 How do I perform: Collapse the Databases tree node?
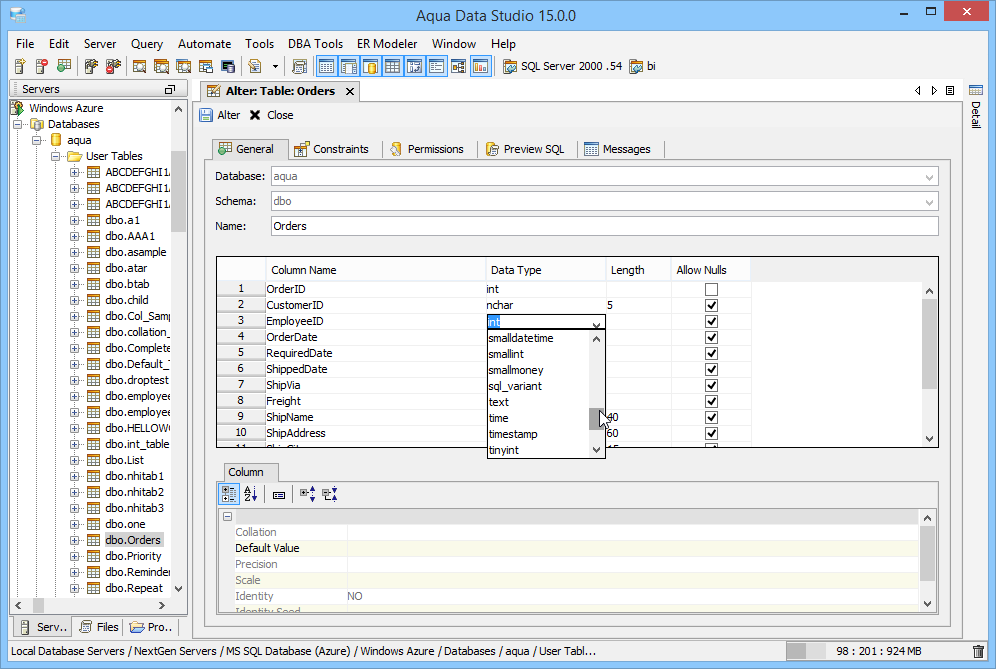[x=18, y=124]
